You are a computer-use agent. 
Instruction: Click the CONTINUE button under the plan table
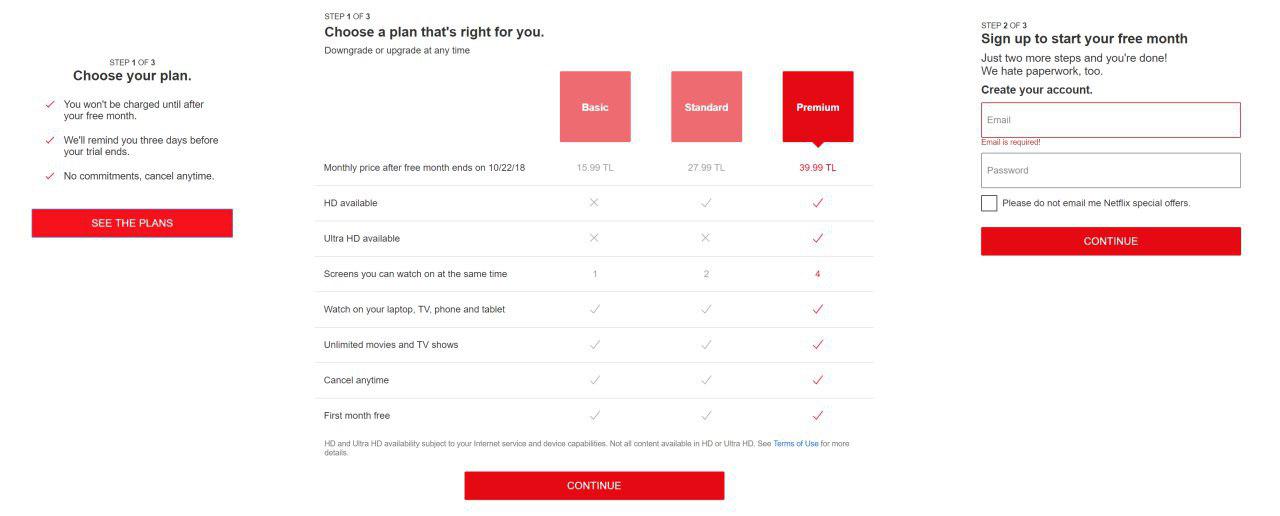click(x=594, y=486)
